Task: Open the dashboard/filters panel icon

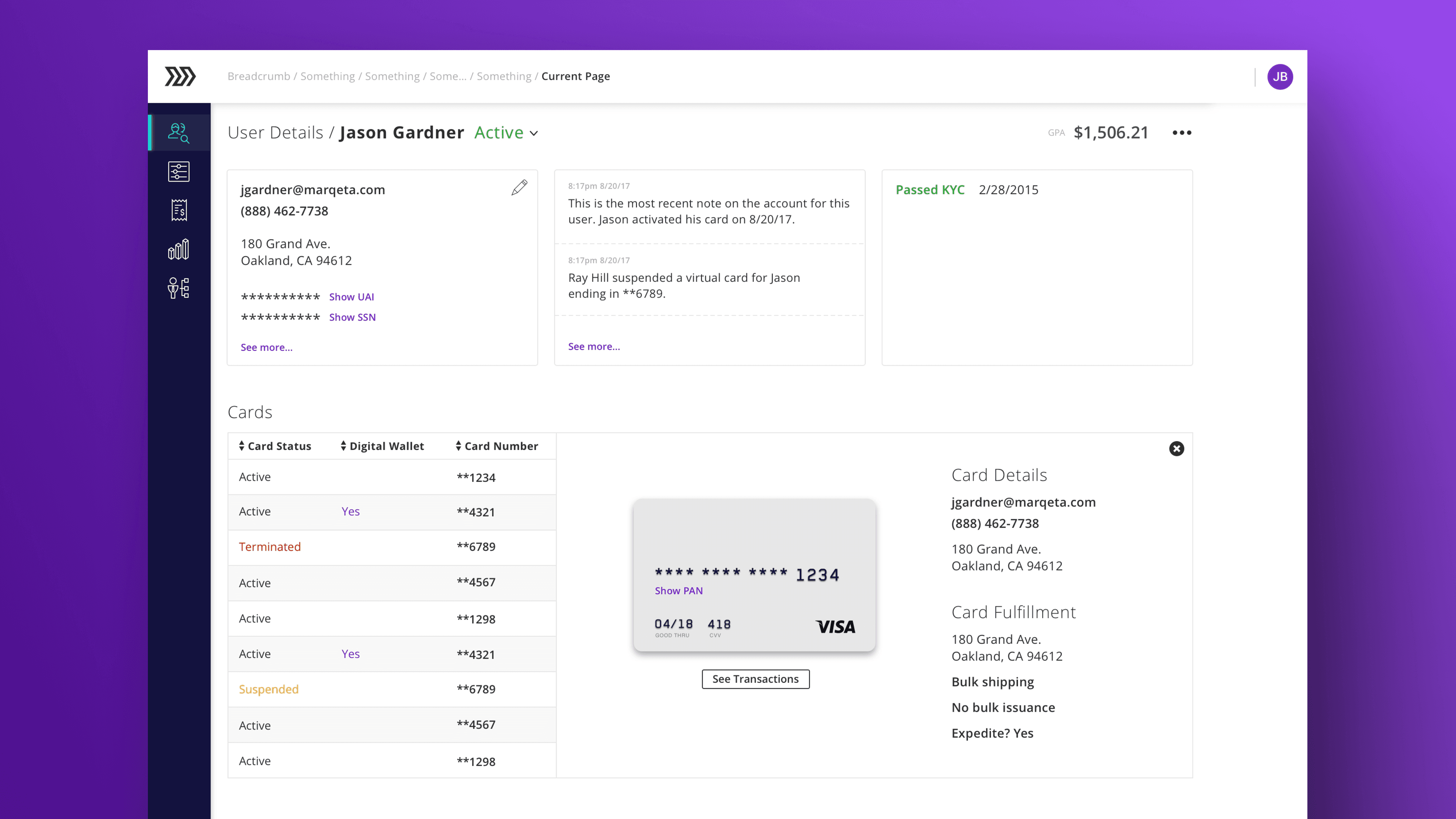Action: pyautogui.click(x=179, y=171)
